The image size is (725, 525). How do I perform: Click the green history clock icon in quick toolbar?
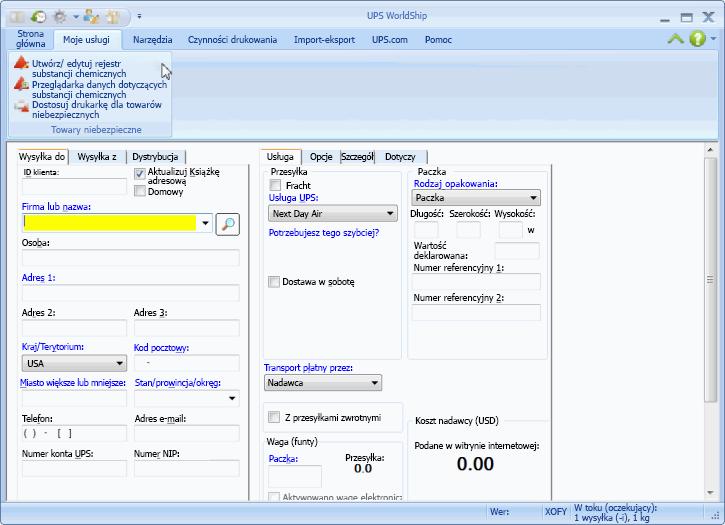[x=38, y=17]
